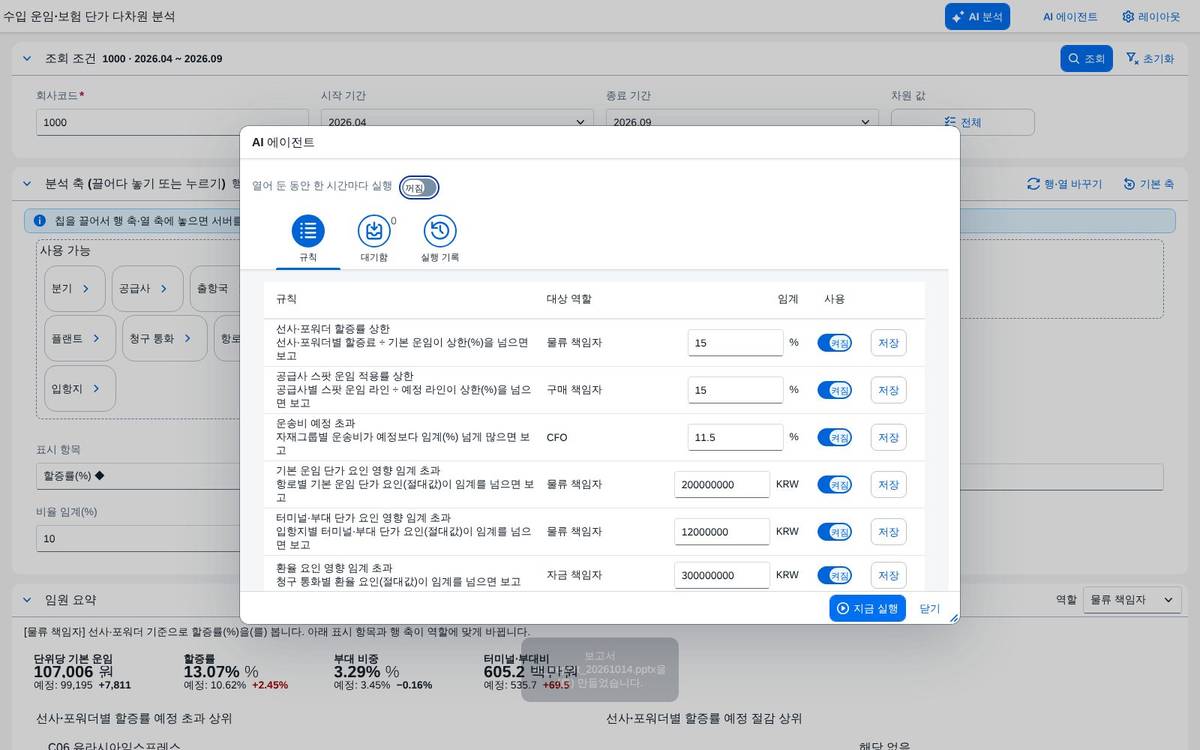Image resolution: width=1200 pixels, height=750 pixels.
Task: Save the 터미널·부대 단가 요인 rule
Action: [888, 531]
